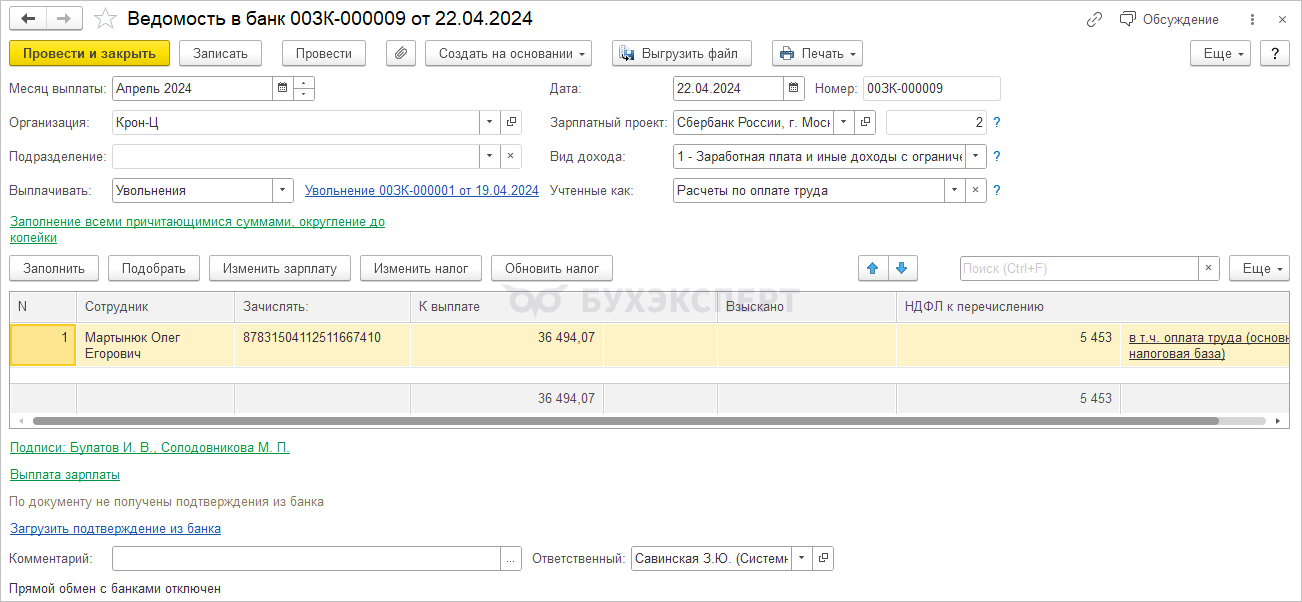Click Изменить налог button
The width and height of the screenshot is (1302, 602).
[x=421, y=268]
